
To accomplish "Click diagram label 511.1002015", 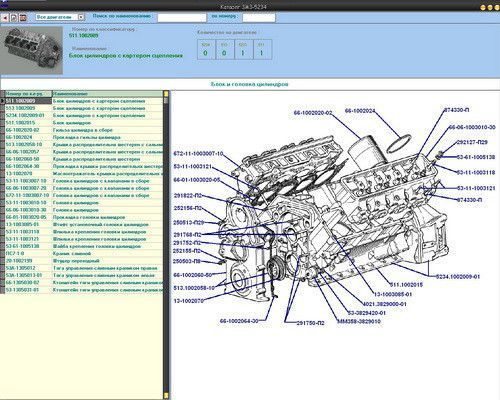I will 406,285.
